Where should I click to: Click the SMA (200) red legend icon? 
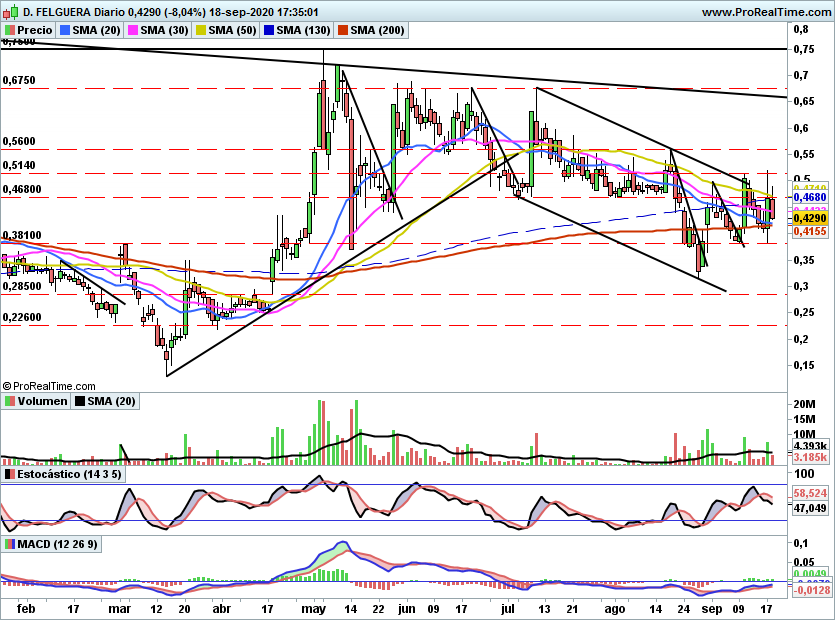[x=342, y=30]
